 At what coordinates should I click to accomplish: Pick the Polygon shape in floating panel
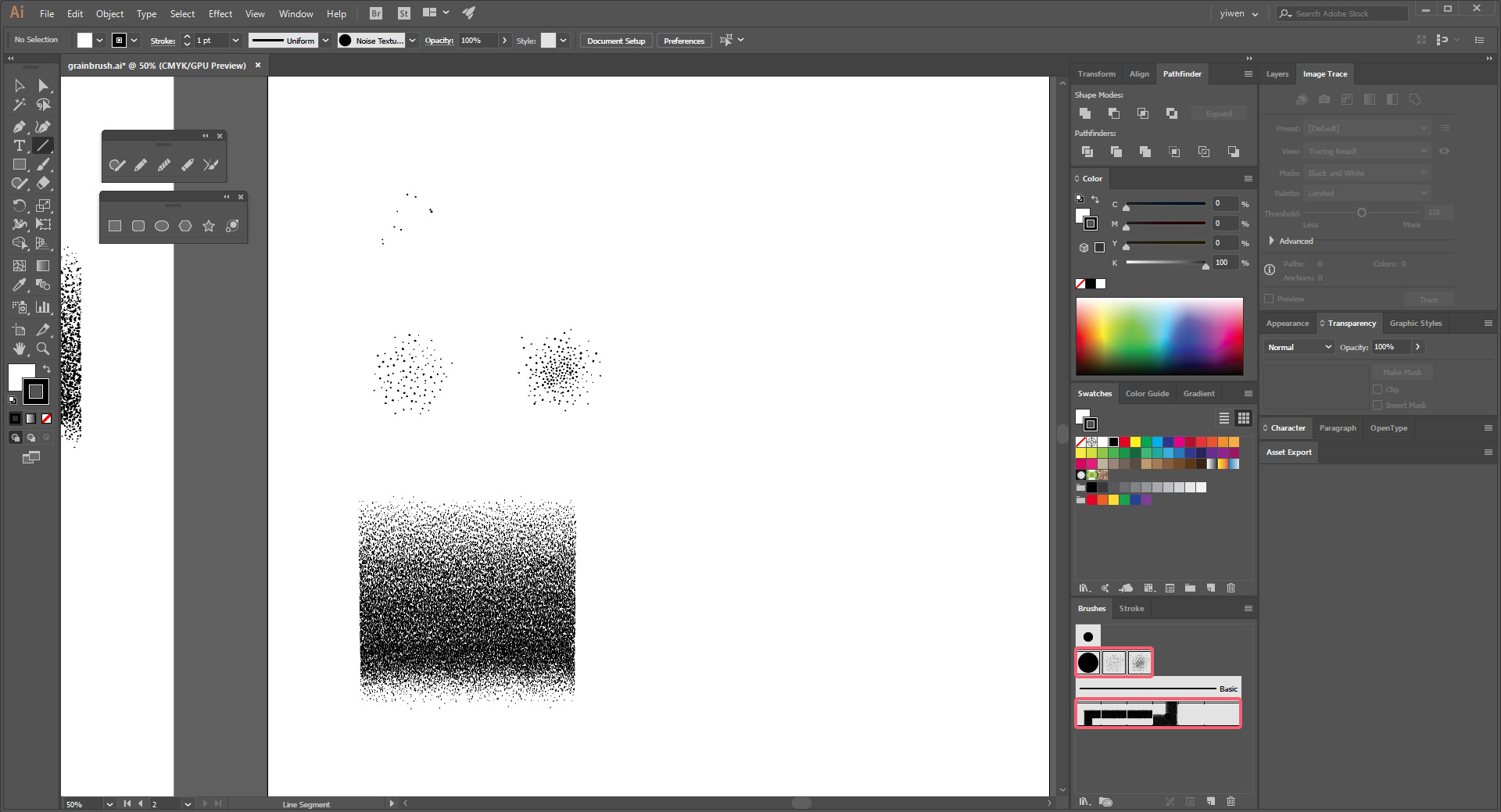coord(185,226)
